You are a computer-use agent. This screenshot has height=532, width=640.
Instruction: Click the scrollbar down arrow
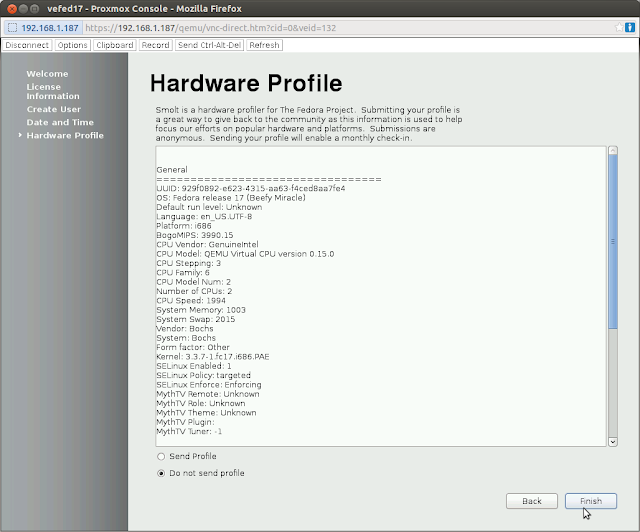[x=613, y=442]
